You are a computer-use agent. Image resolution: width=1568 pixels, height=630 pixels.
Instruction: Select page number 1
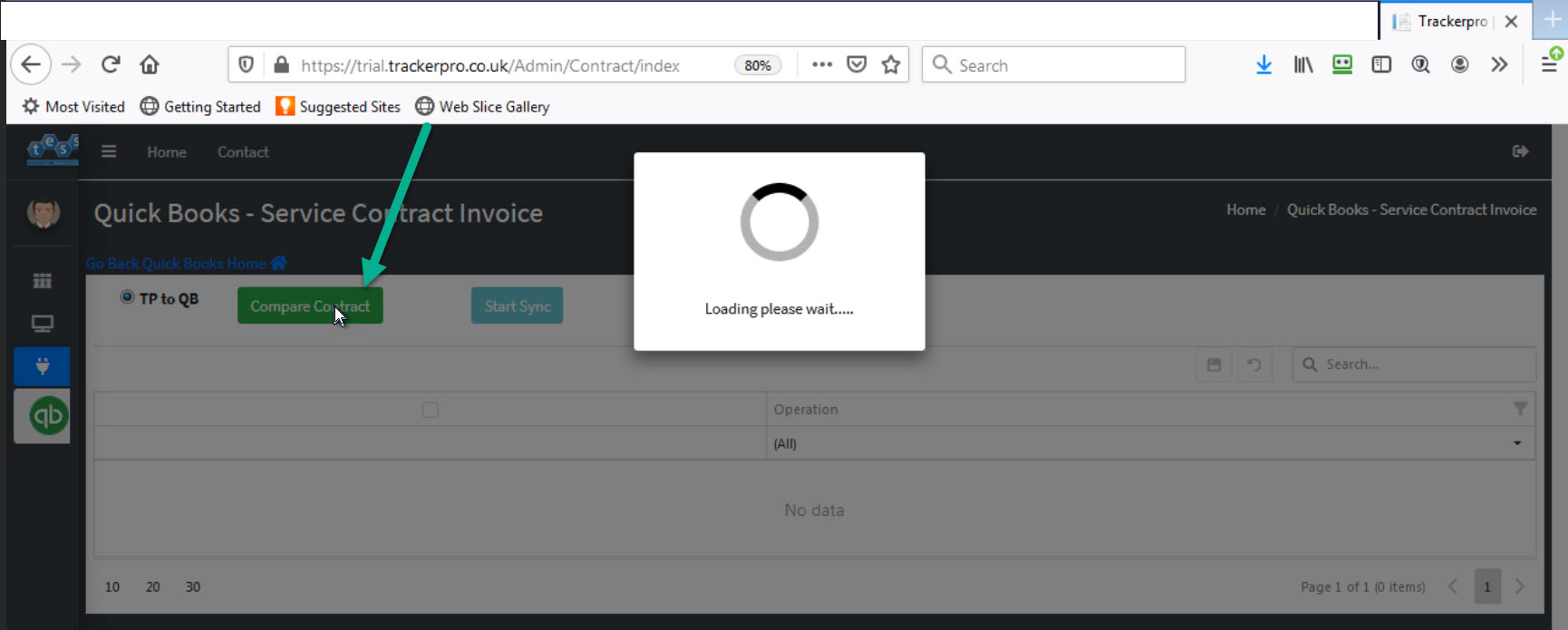click(1487, 586)
